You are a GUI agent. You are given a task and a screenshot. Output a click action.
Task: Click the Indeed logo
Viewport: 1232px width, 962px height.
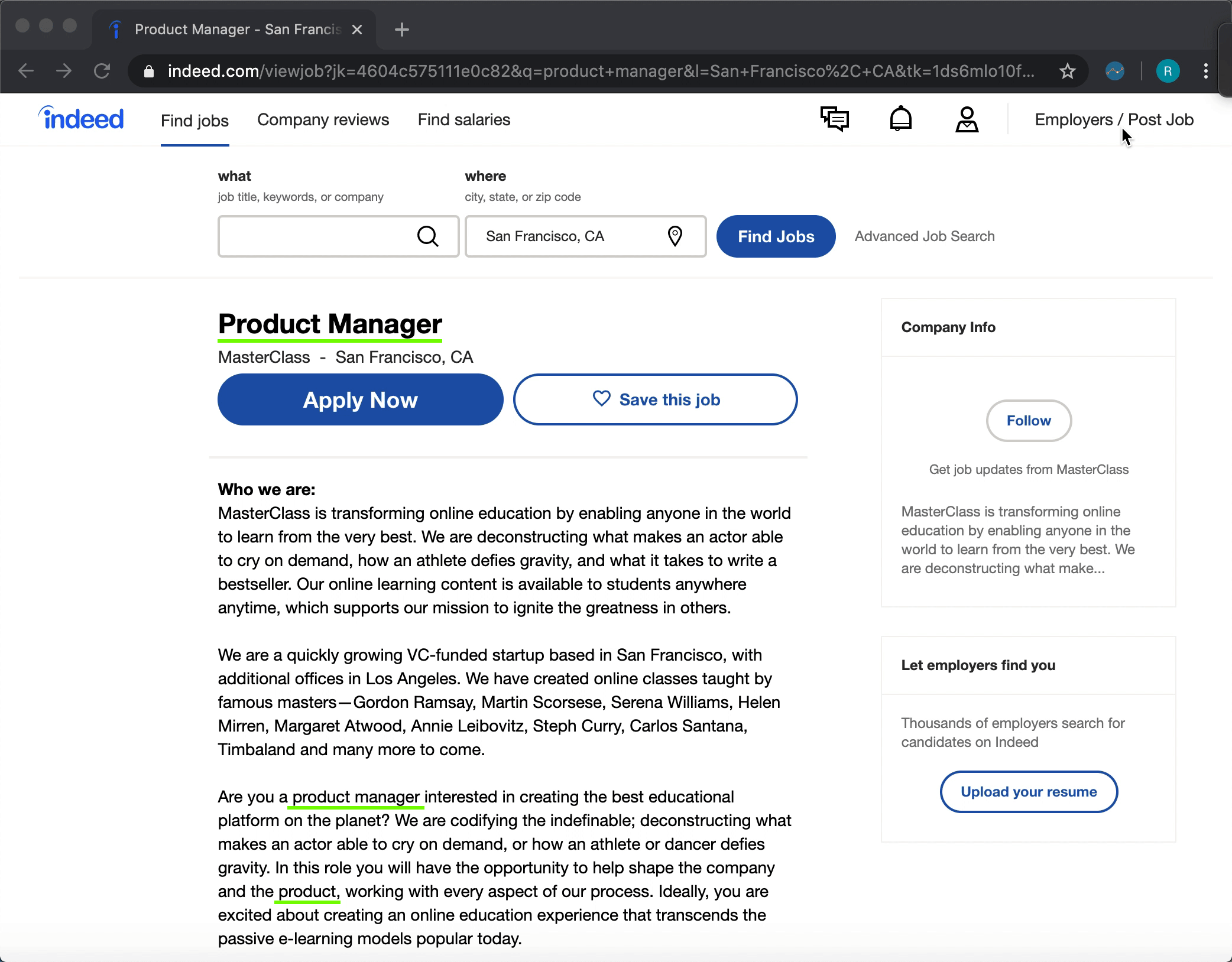point(81,118)
